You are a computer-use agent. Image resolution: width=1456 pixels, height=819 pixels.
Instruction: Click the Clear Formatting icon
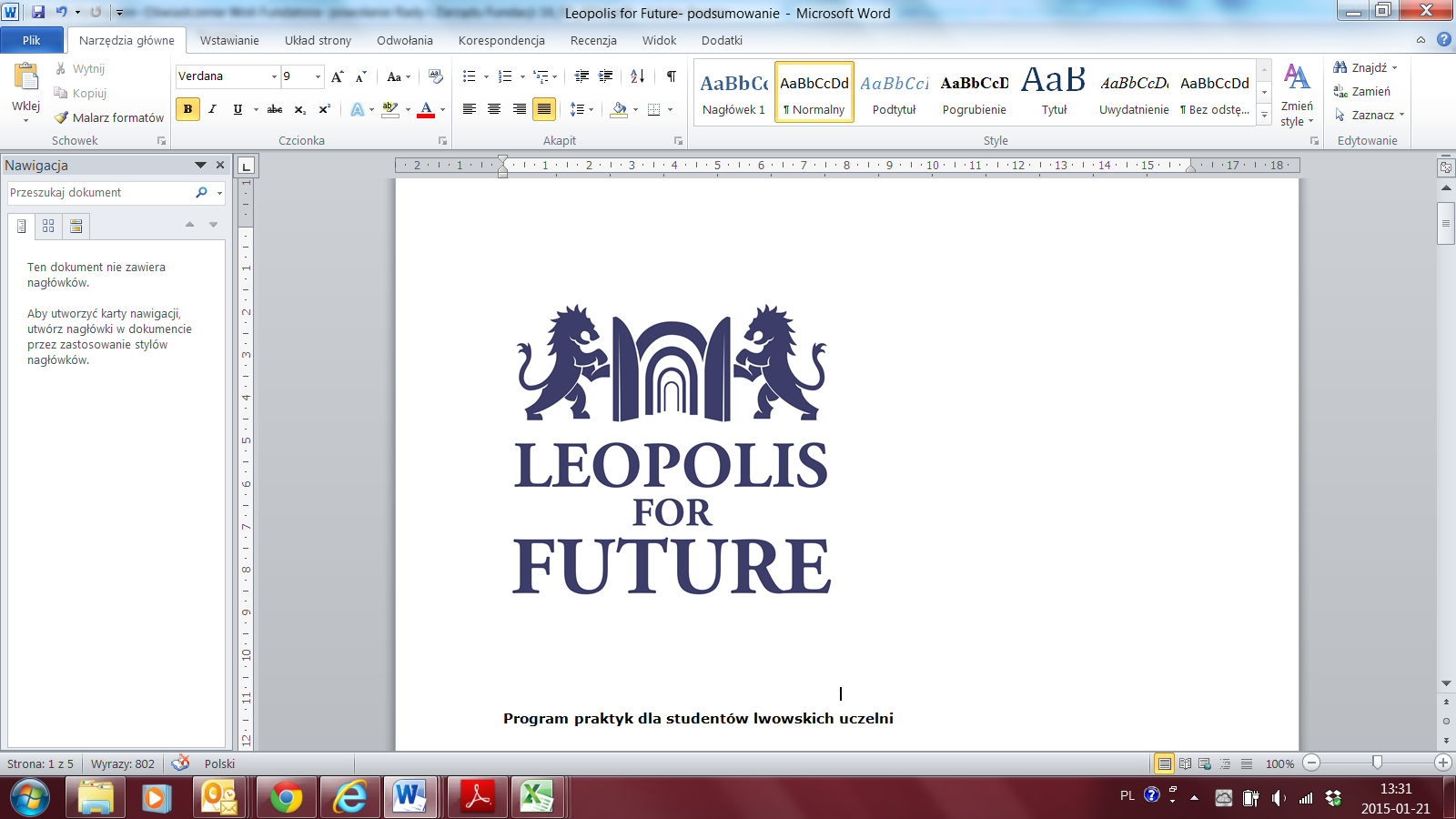tap(436, 76)
